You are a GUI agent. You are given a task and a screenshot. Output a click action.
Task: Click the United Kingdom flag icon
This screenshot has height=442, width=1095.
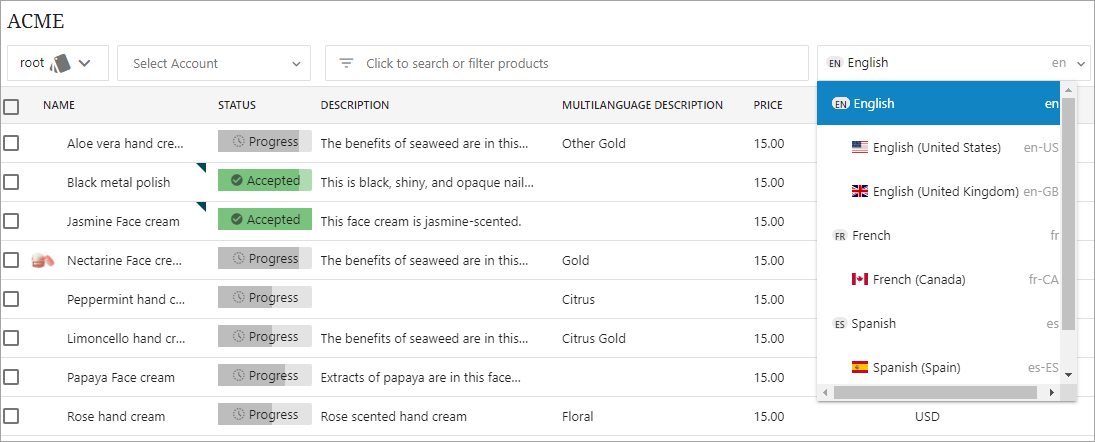pos(860,191)
